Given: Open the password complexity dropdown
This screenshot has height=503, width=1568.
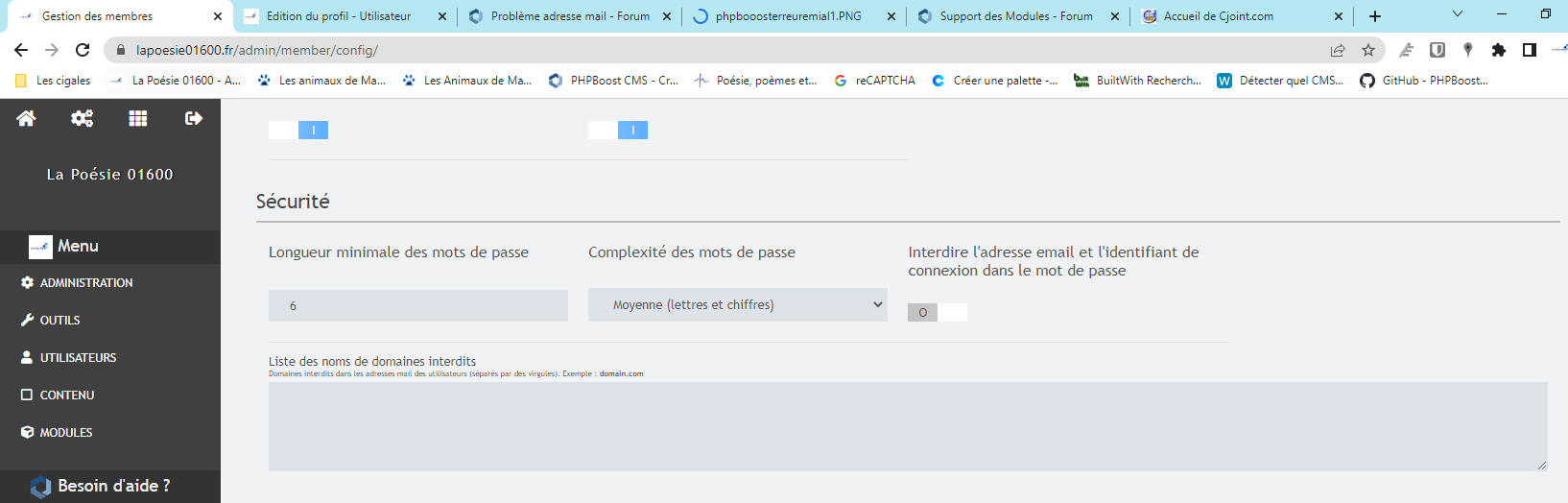Looking at the screenshot, I should coord(738,304).
